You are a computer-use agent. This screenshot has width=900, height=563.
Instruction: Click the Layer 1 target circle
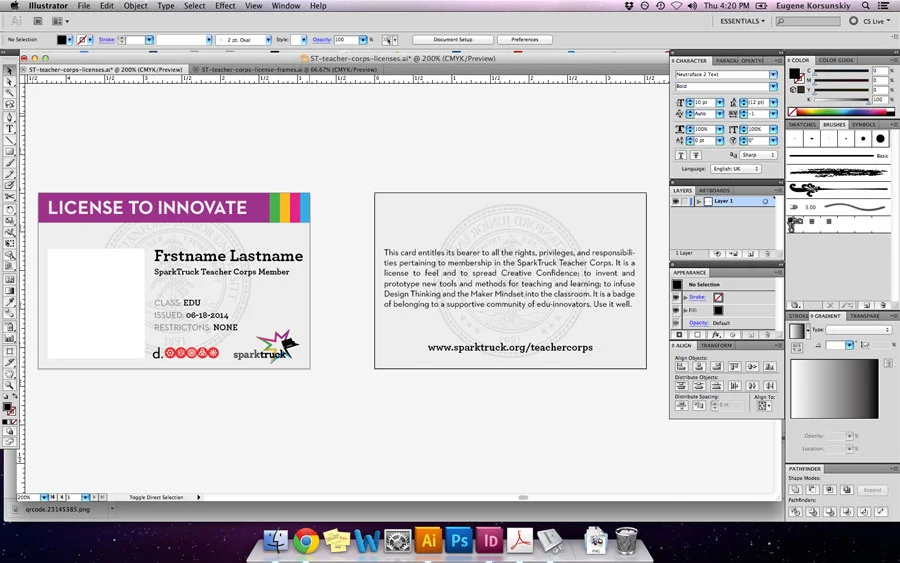coord(765,201)
